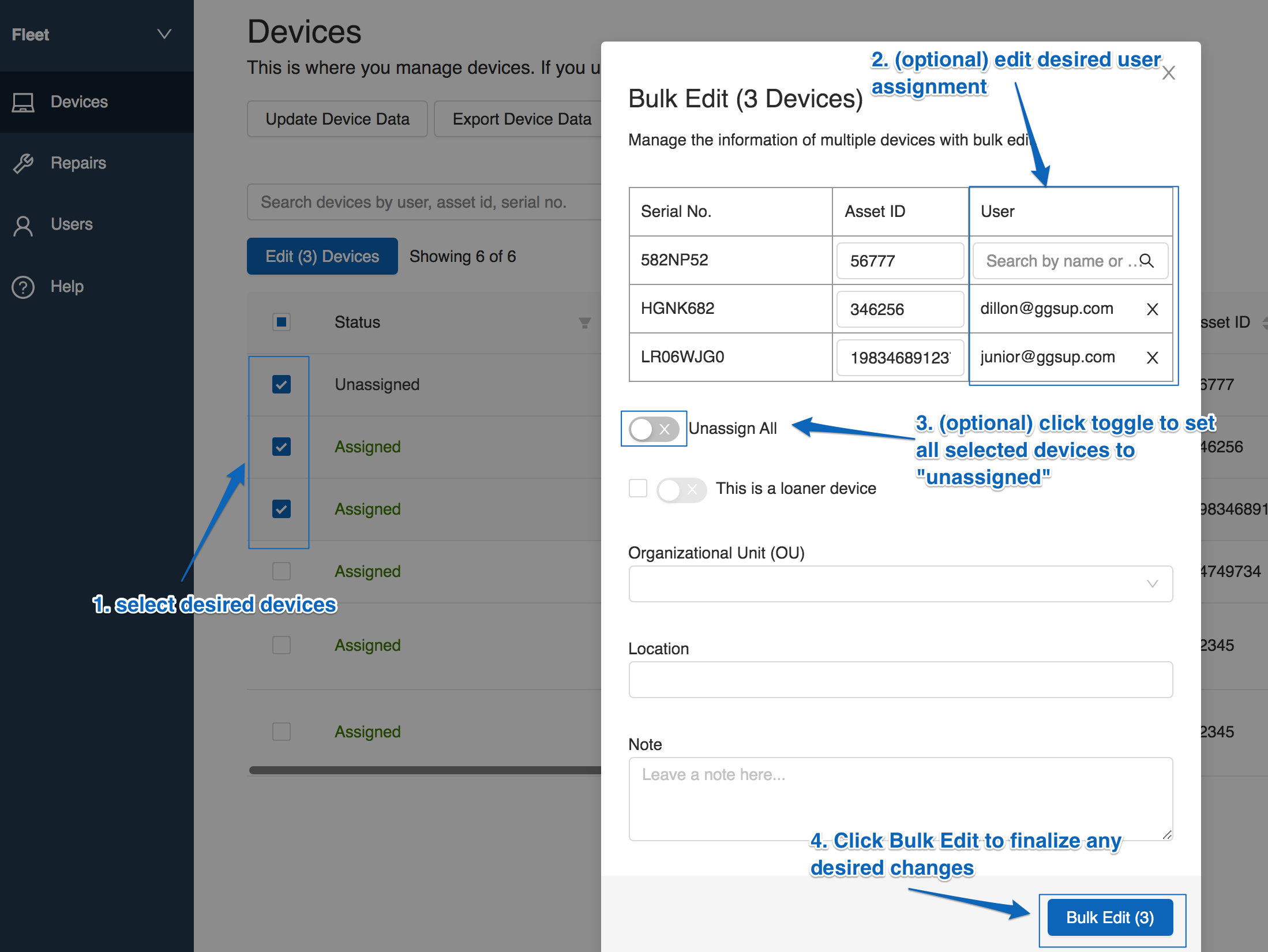Click the Devices icon in sidebar

24,101
